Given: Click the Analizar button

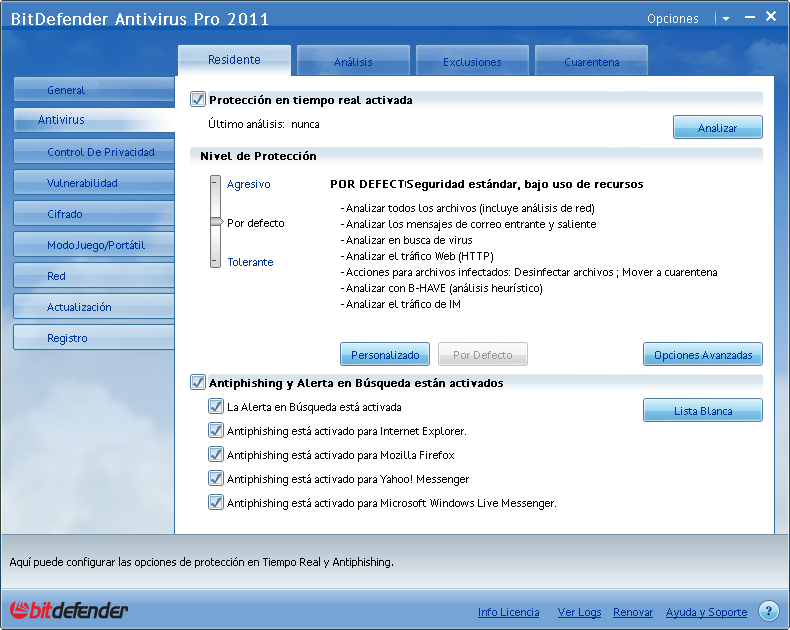Looking at the screenshot, I should point(717,128).
